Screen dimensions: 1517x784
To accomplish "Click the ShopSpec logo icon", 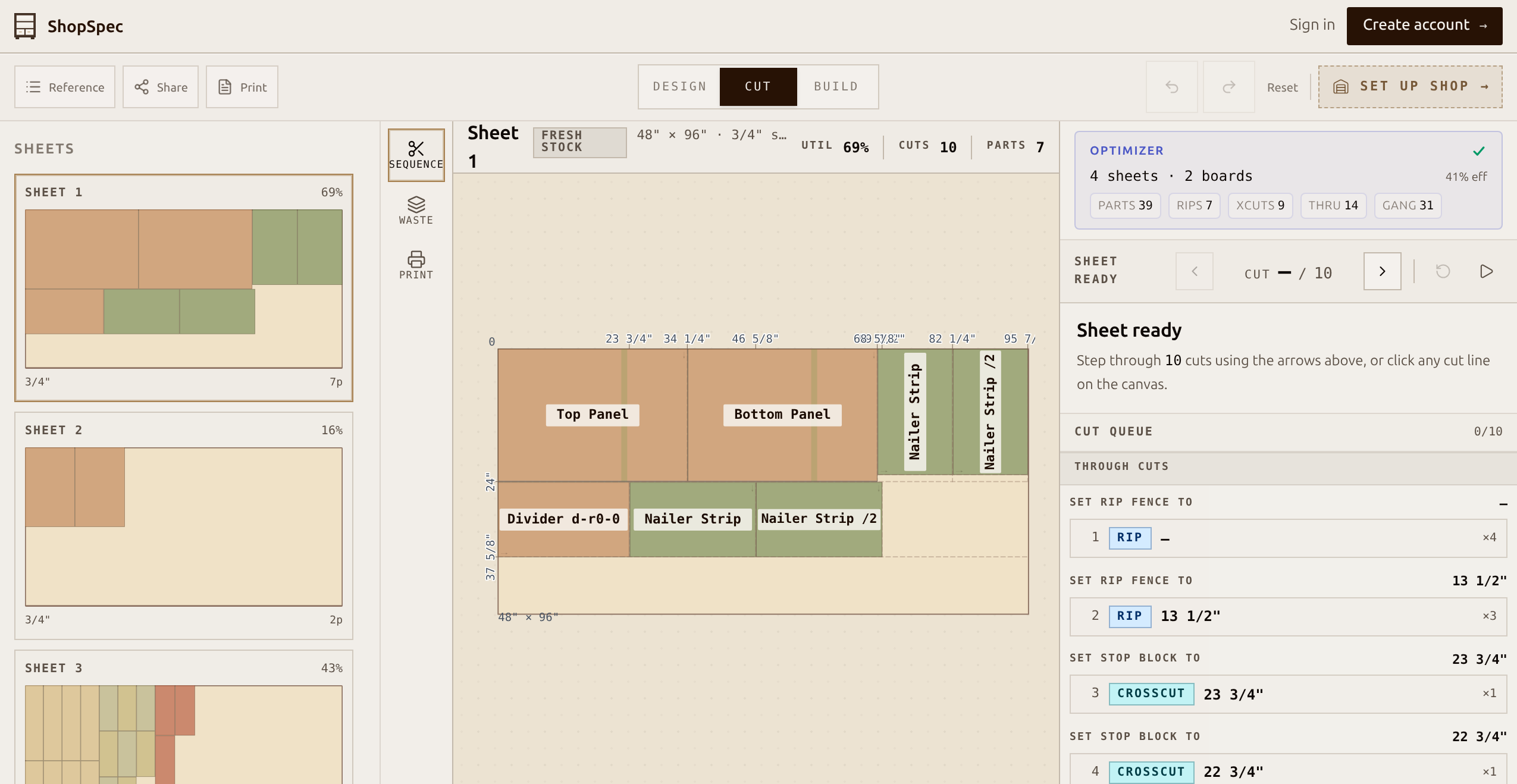I will 25,26.
